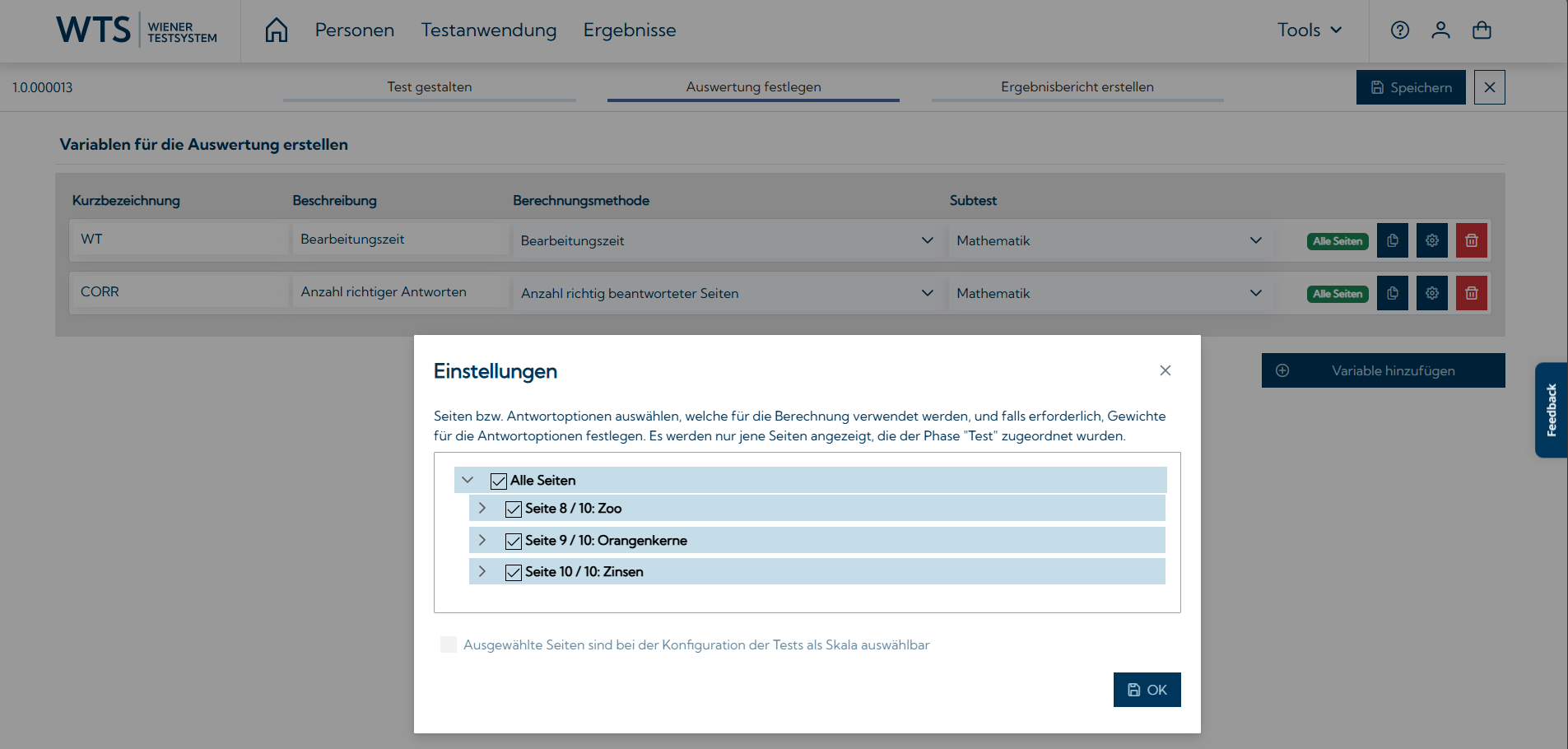The width and height of the screenshot is (1568, 749).
Task: Copy the WT variable row
Action: 1392,240
